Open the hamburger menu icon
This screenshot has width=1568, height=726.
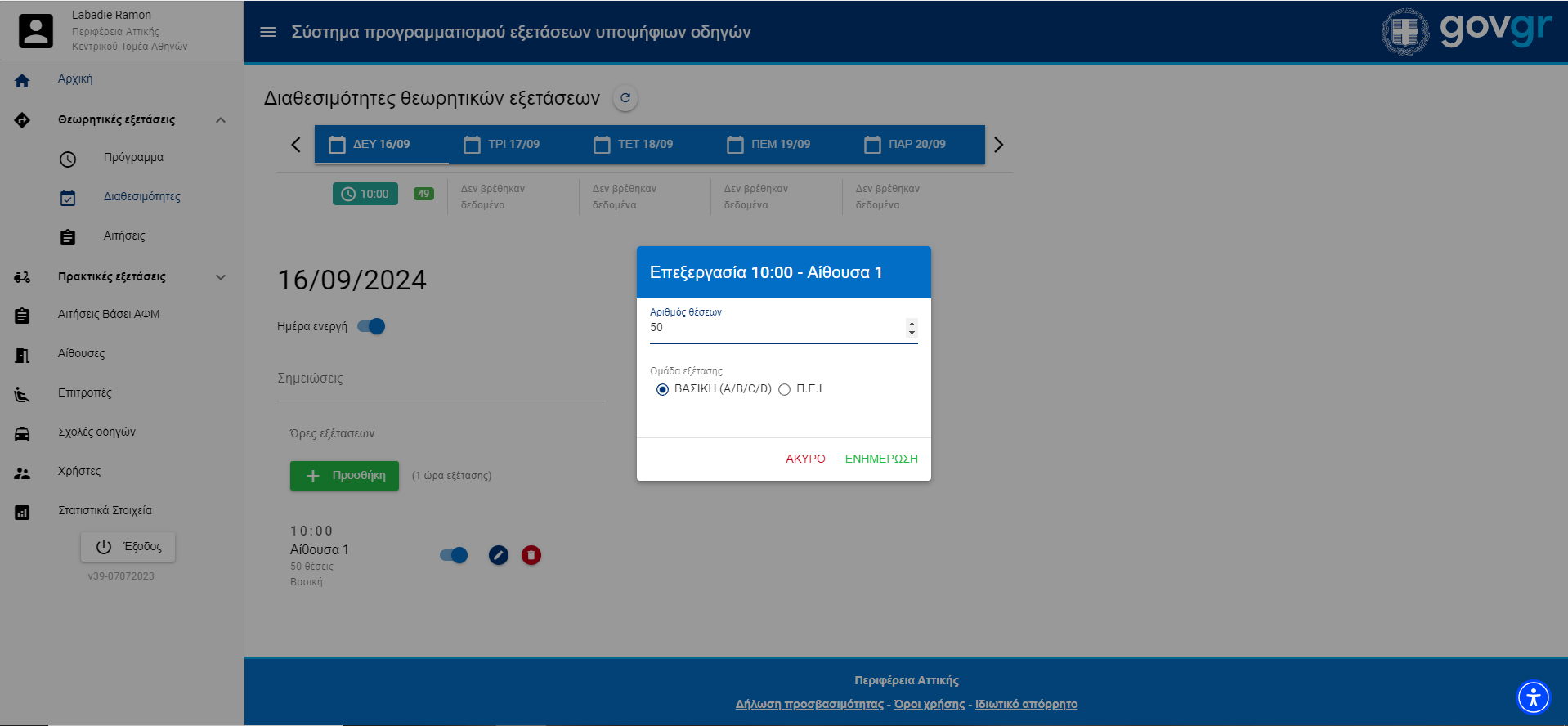coord(267,32)
